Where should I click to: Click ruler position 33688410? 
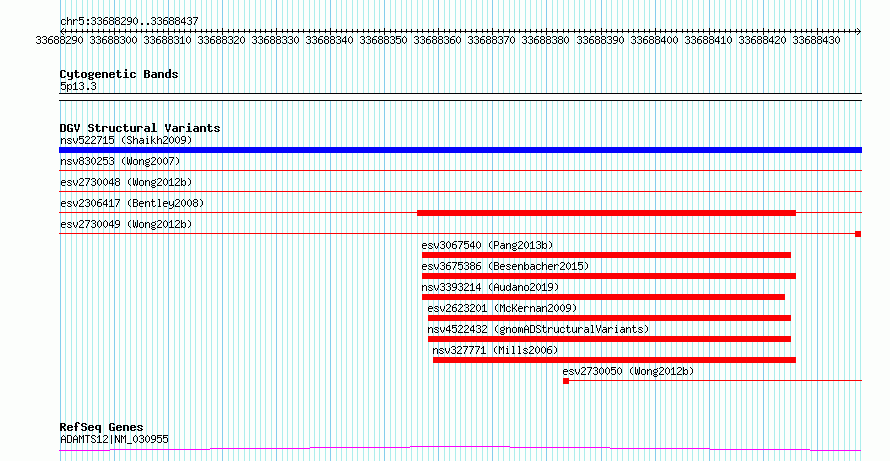pos(708,41)
